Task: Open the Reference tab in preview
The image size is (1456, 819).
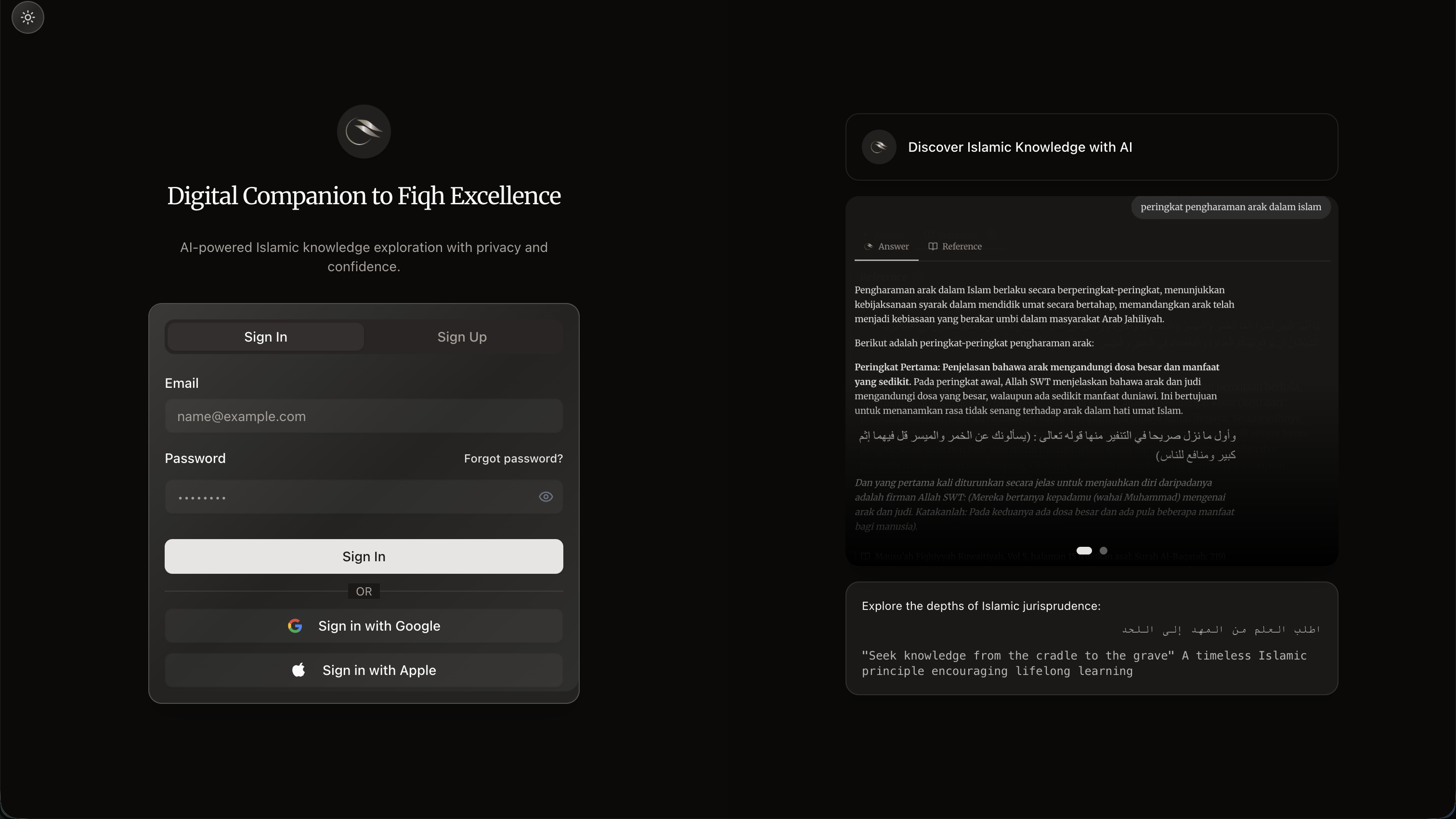Action: (x=961, y=246)
